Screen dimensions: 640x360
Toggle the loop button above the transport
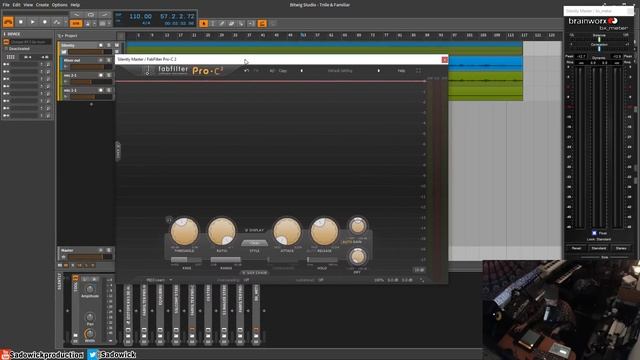click(x=91, y=15)
